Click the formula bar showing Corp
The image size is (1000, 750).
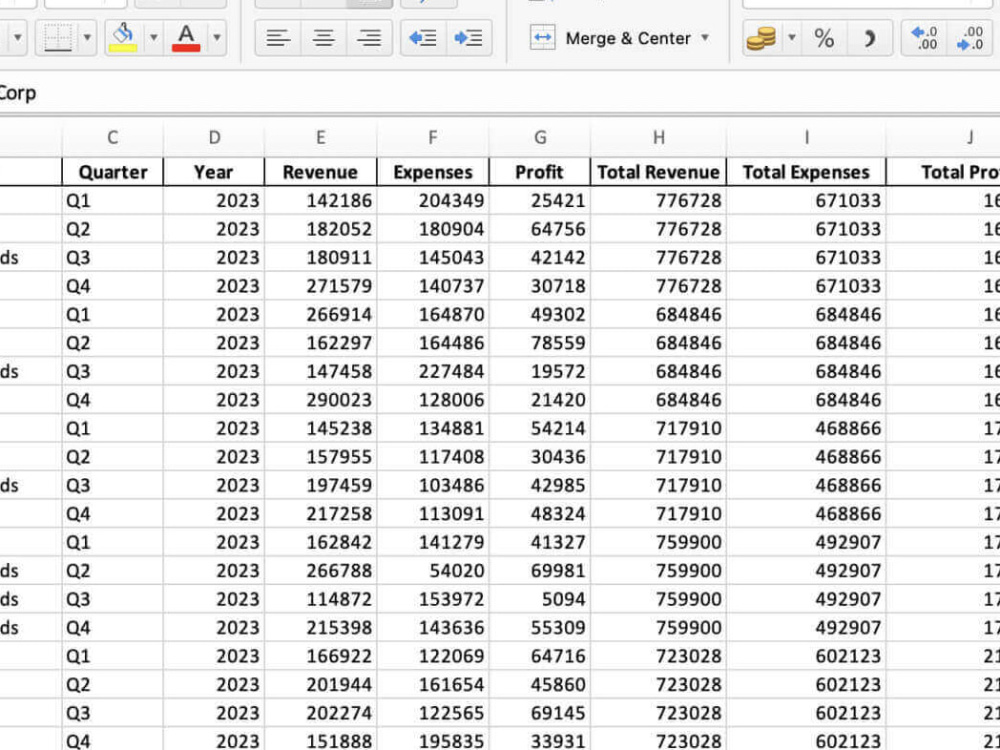click(500, 93)
